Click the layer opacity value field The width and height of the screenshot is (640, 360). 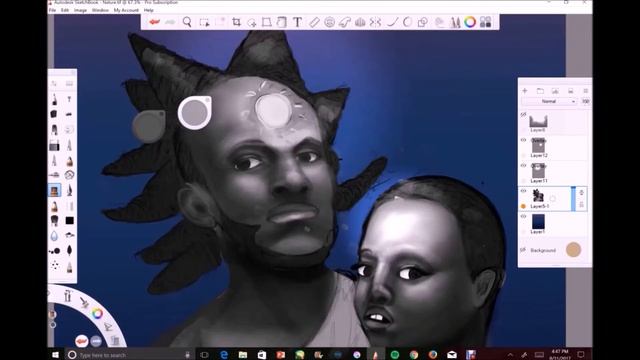tap(586, 101)
